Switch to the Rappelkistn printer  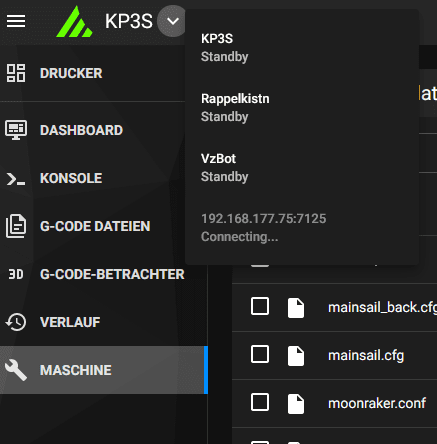tap(302, 108)
